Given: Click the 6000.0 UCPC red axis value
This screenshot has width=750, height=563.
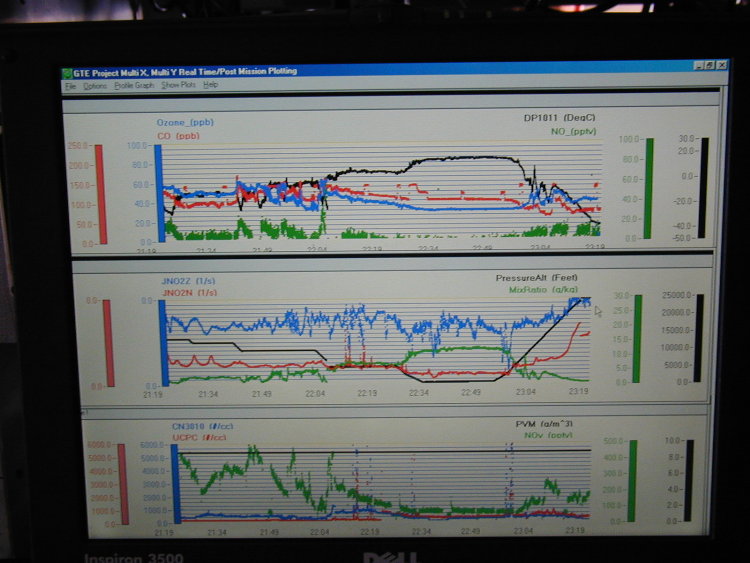Looking at the screenshot, I should pos(101,445).
